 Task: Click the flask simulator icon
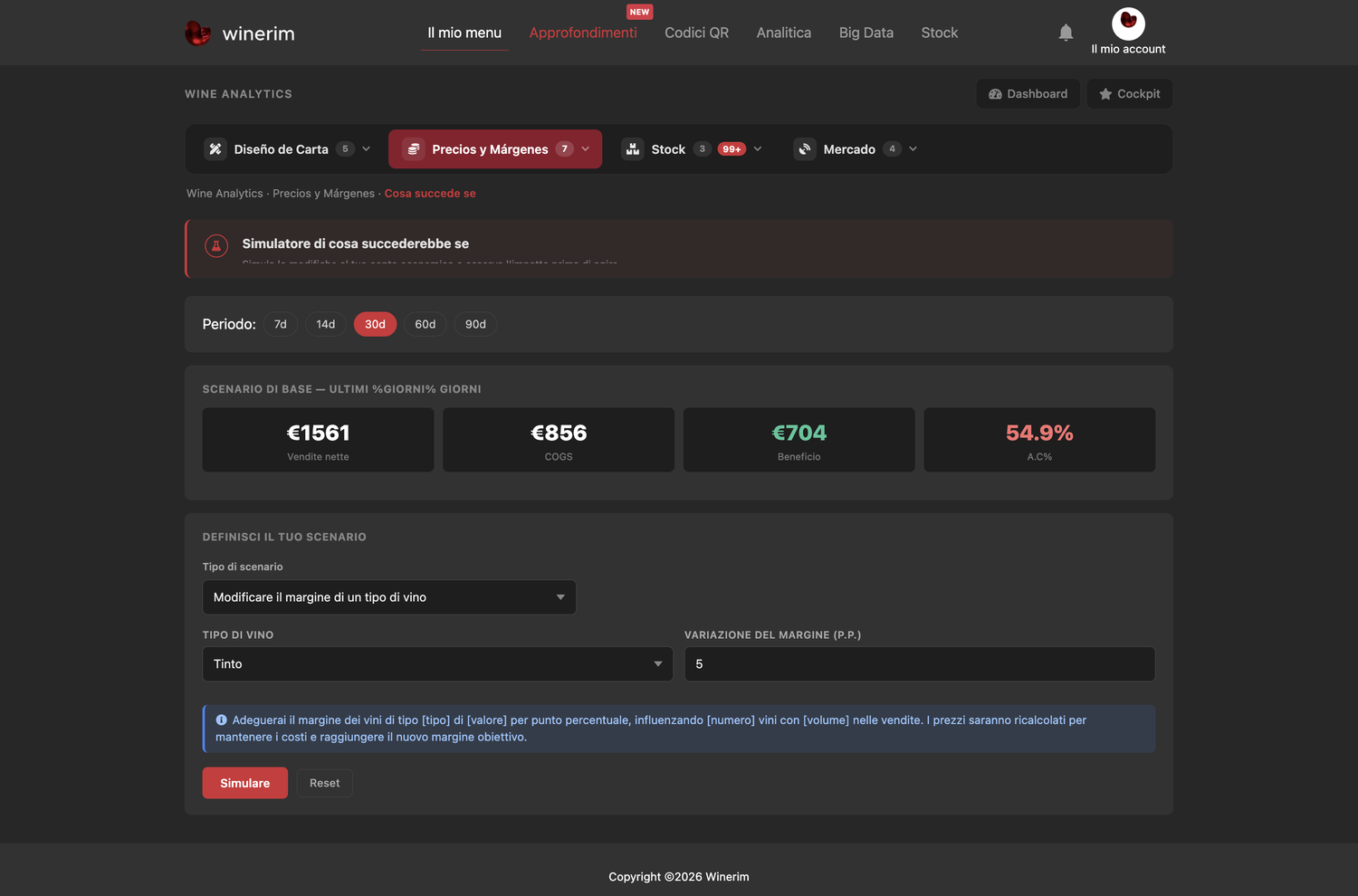(x=216, y=245)
